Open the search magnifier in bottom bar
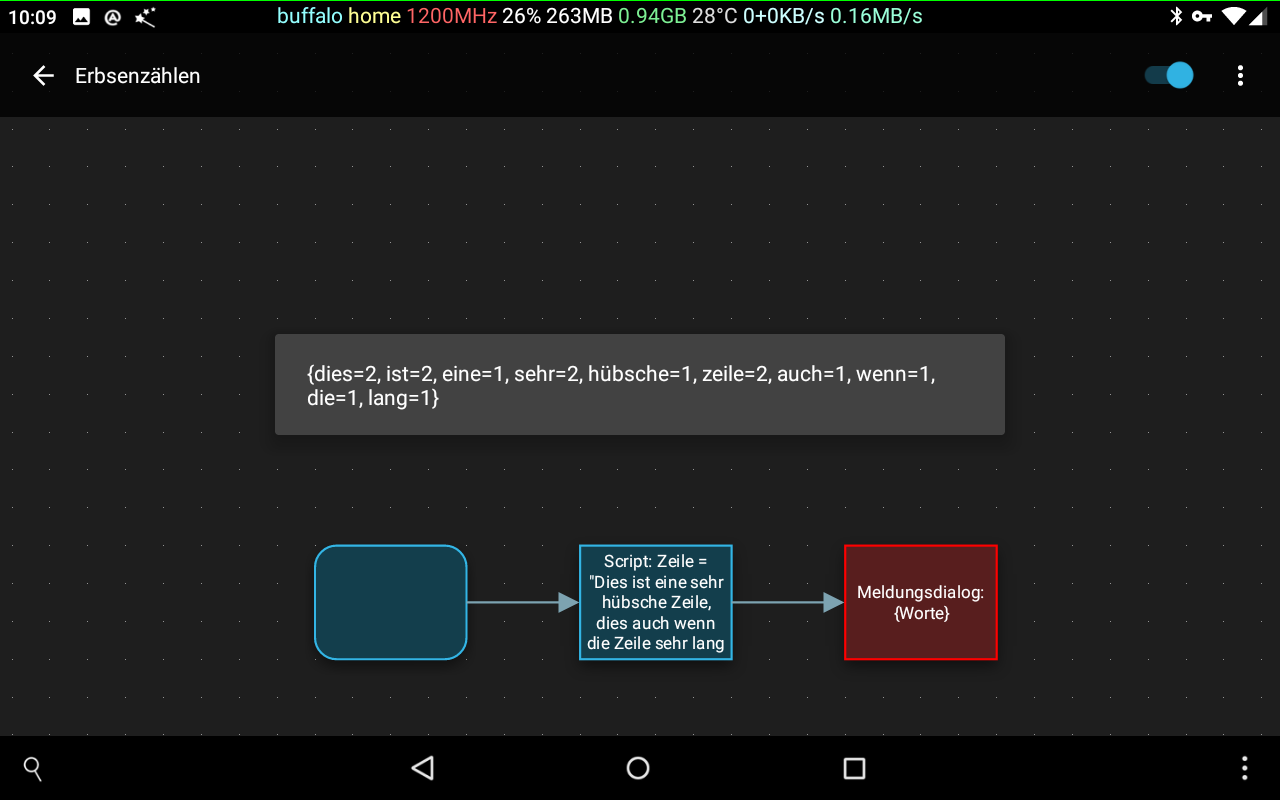The image size is (1280, 800). (x=32, y=768)
